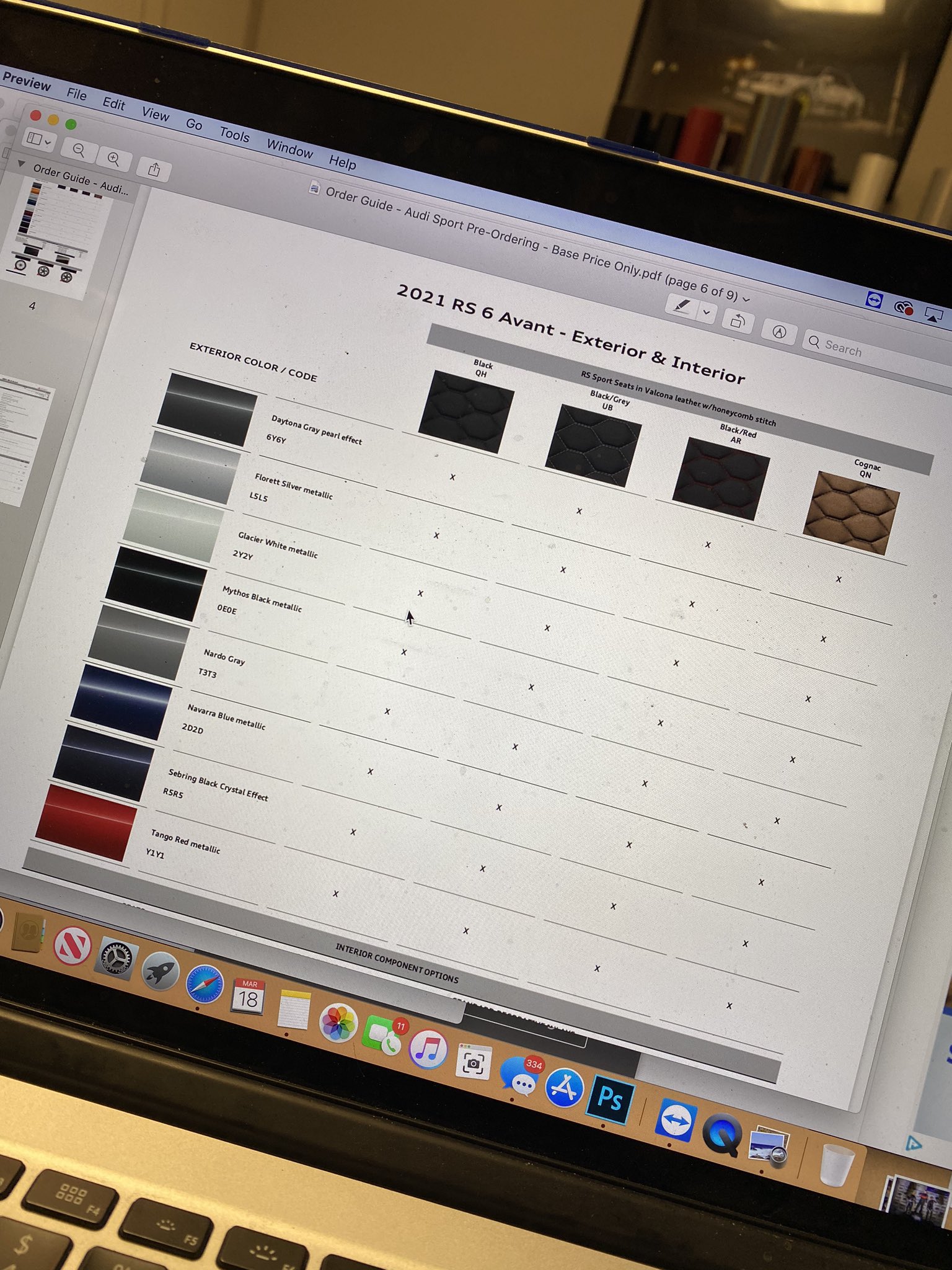Open Photoshop from the Dock

click(x=610, y=1099)
